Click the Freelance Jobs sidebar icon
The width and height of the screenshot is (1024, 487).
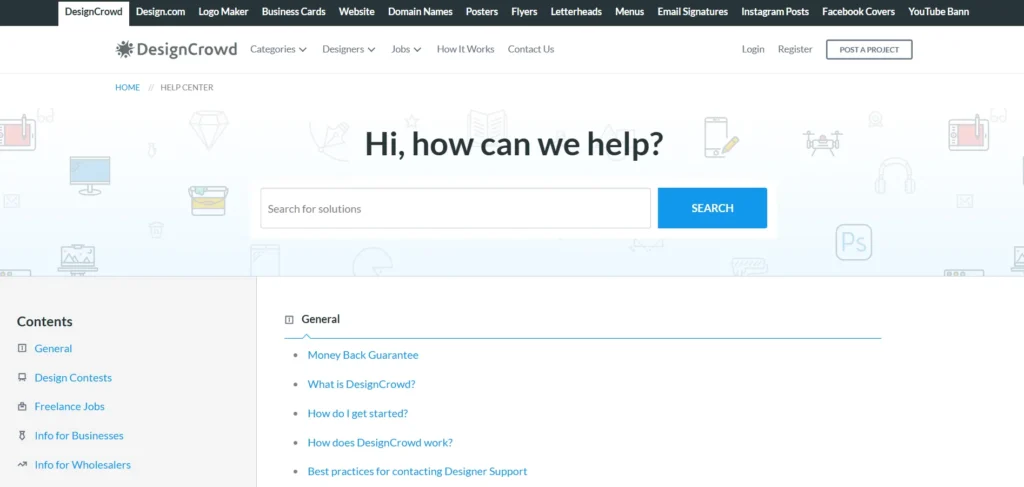coord(23,407)
